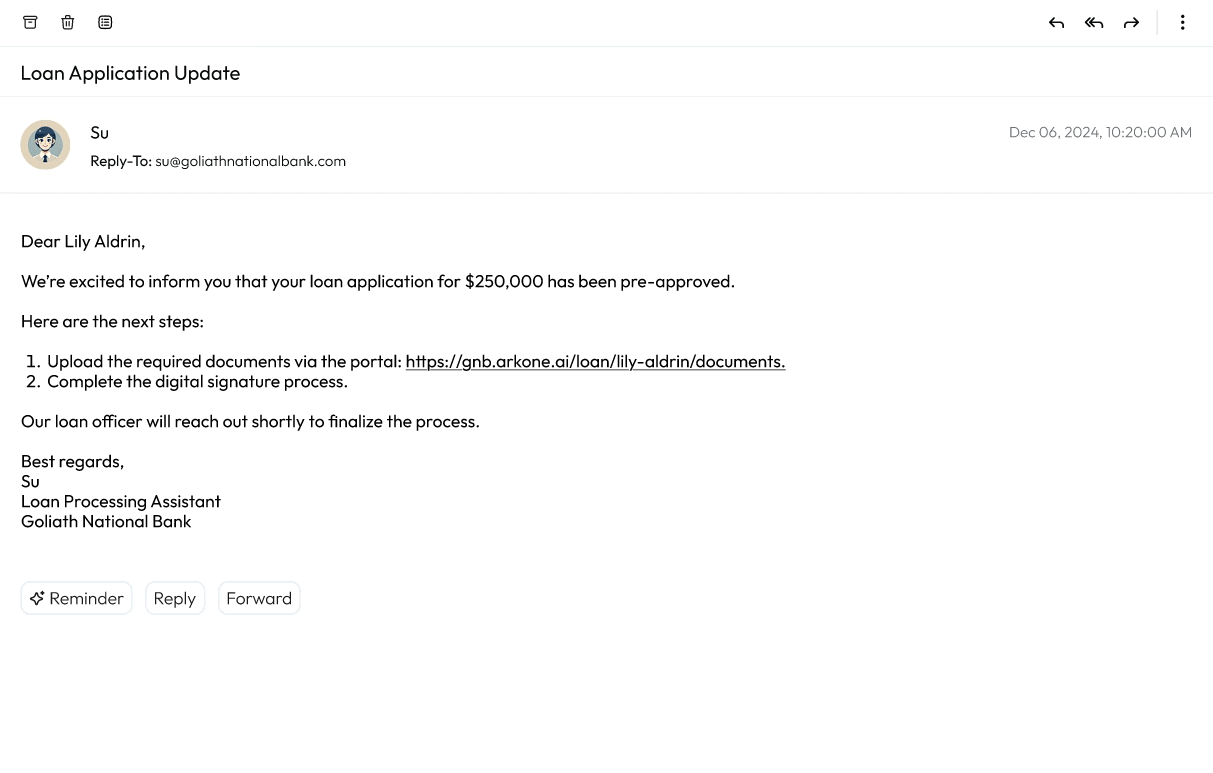Click the Loan Application Update subject line
The height and width of the screenshot is (773, 1213).
130,73
